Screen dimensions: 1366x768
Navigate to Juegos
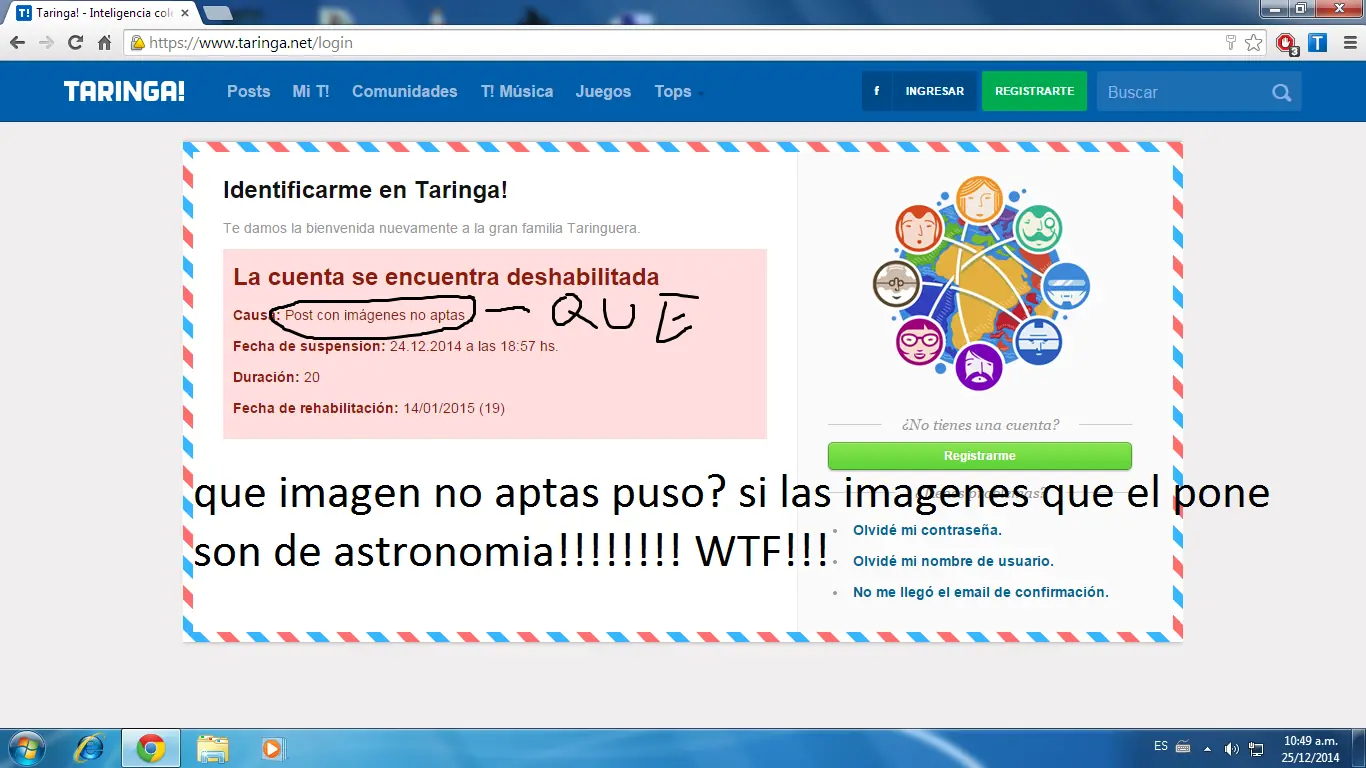603,91
